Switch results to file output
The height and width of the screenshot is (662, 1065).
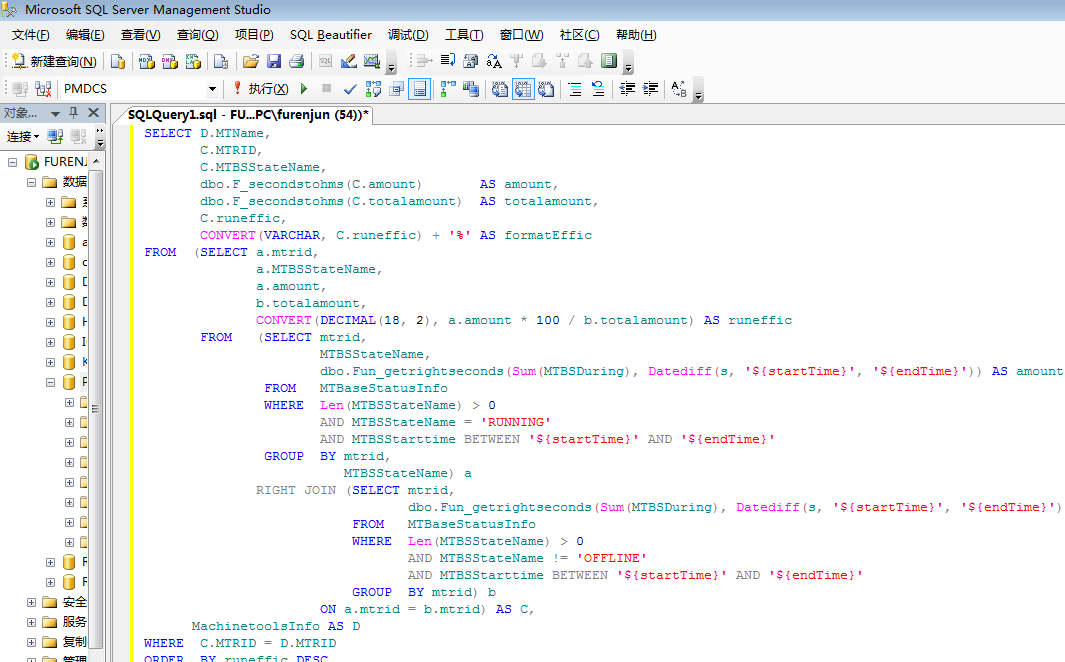[x=546, y=89]
